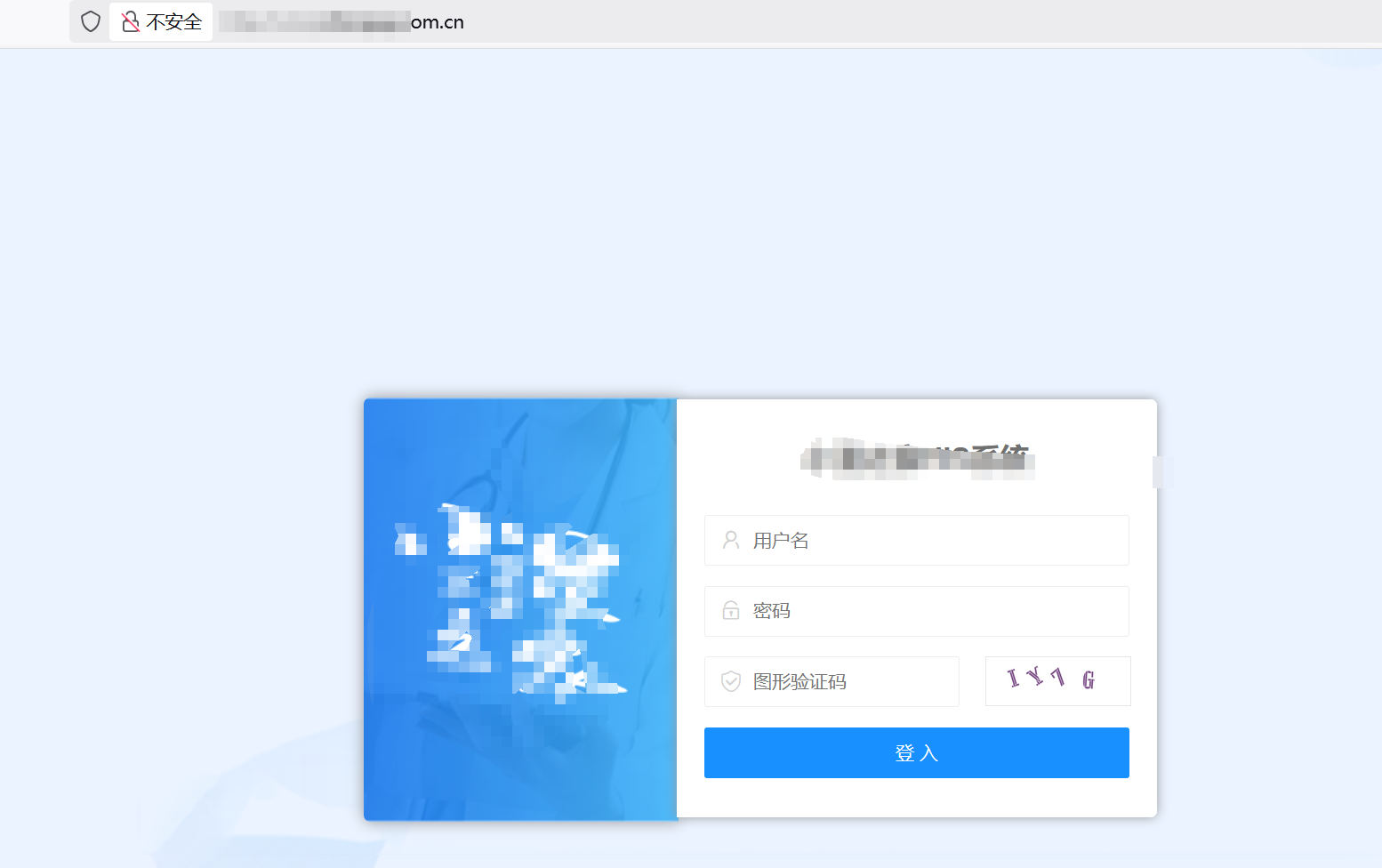Click the shield icon in the captcha field

pyautogui.click(x=731, y=681)
